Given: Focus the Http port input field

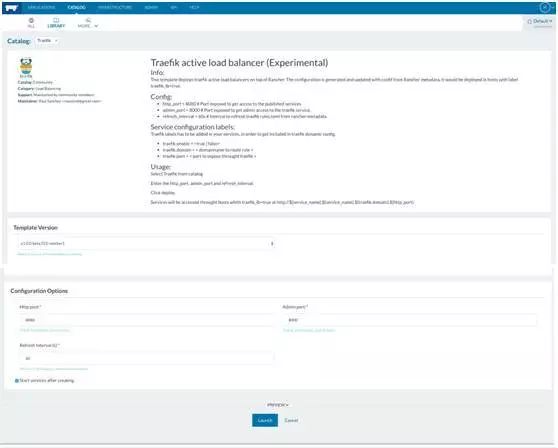Looking at the screenshot, I should (146, 320).
